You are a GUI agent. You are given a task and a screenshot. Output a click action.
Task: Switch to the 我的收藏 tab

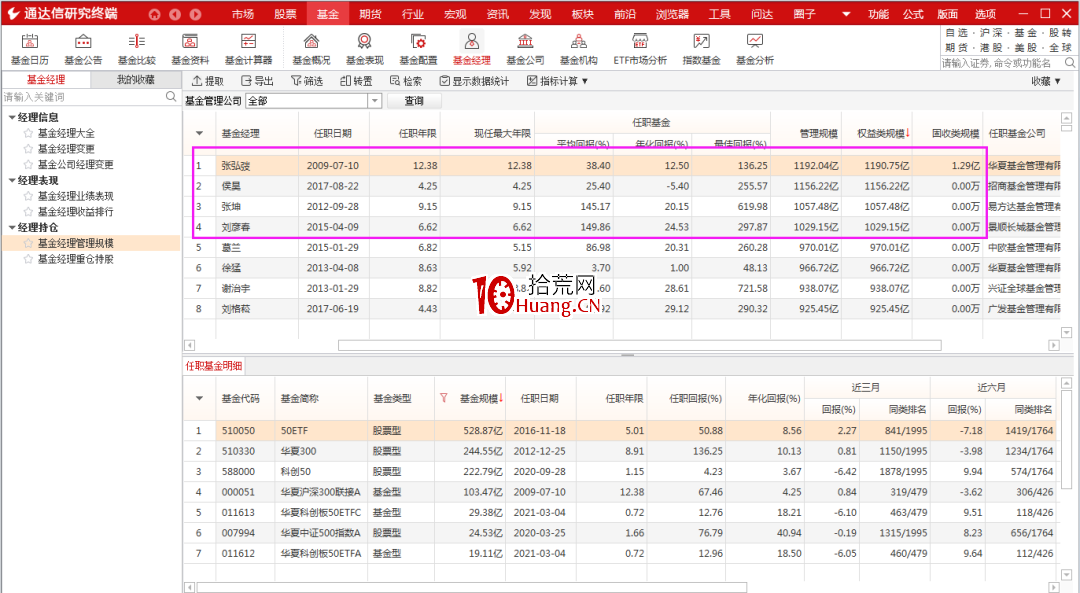136,80
